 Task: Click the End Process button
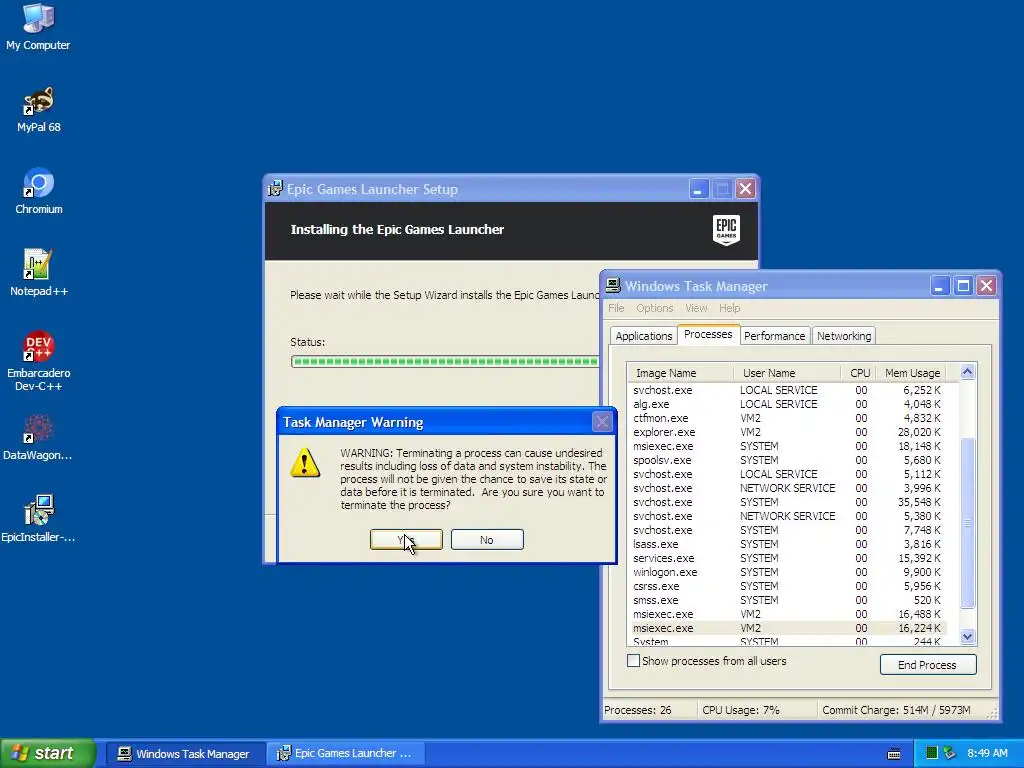(928, 664)
